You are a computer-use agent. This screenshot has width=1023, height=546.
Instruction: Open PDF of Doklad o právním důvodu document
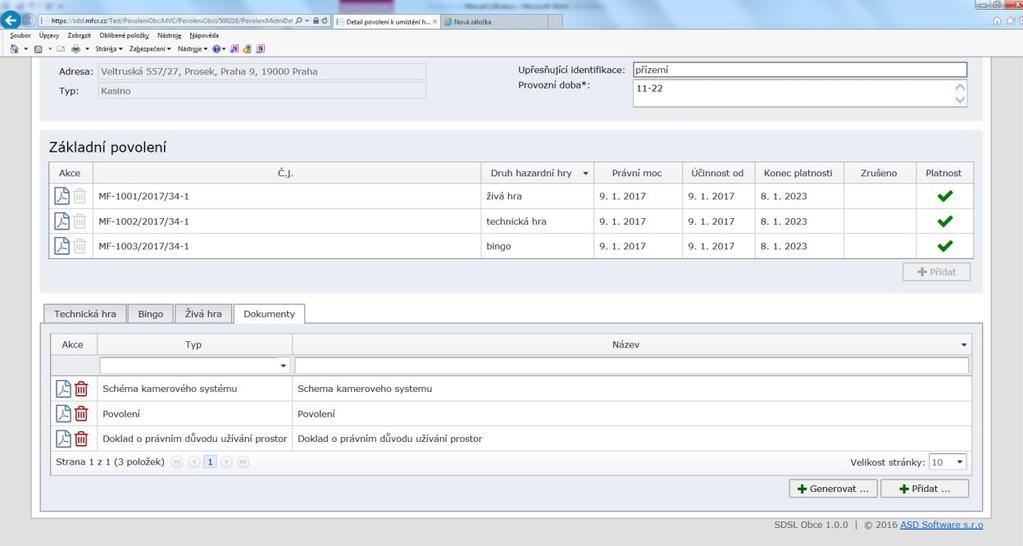(63, 438)
